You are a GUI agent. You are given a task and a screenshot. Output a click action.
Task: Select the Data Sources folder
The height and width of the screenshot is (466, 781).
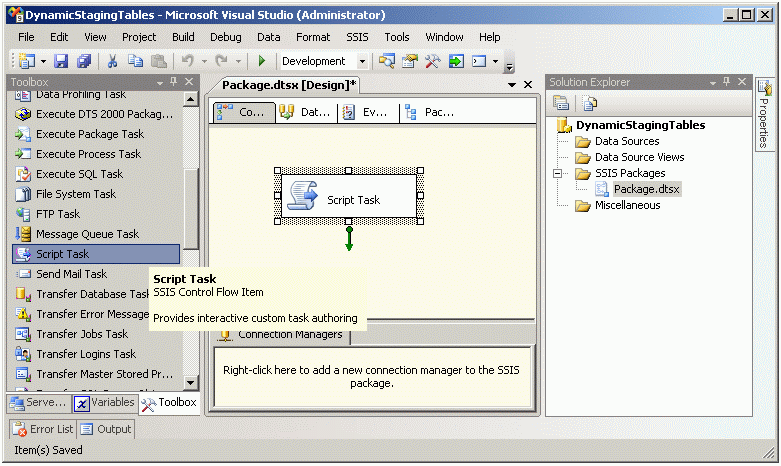[x=627, y=141]
